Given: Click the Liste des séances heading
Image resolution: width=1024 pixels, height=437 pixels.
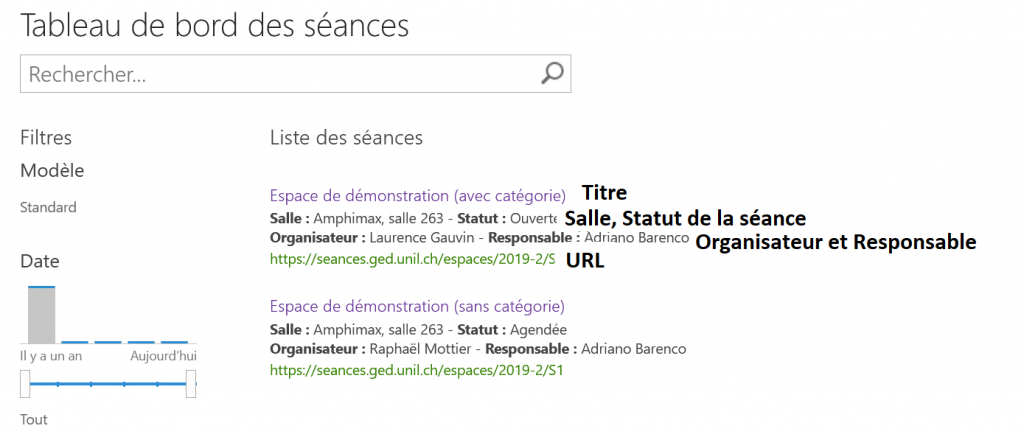Looking at the screenshot, I should pos(346,138).
